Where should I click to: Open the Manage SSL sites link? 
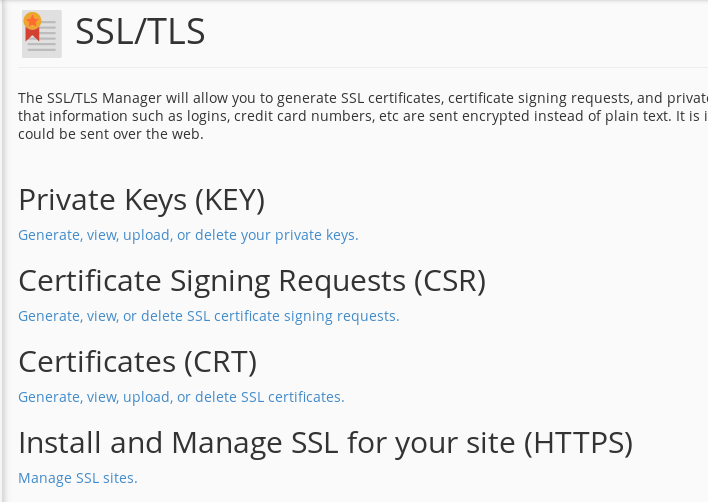(78, 478)
